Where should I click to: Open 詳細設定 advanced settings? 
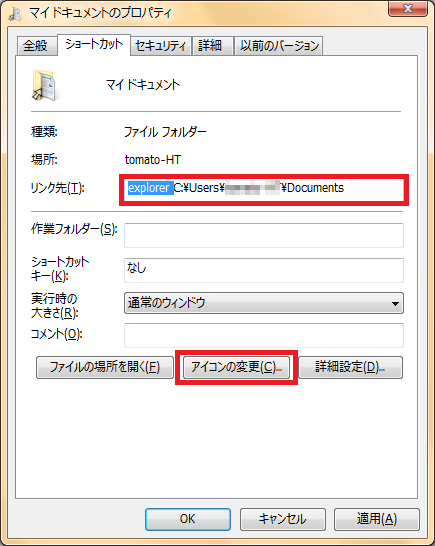(350, 367)
